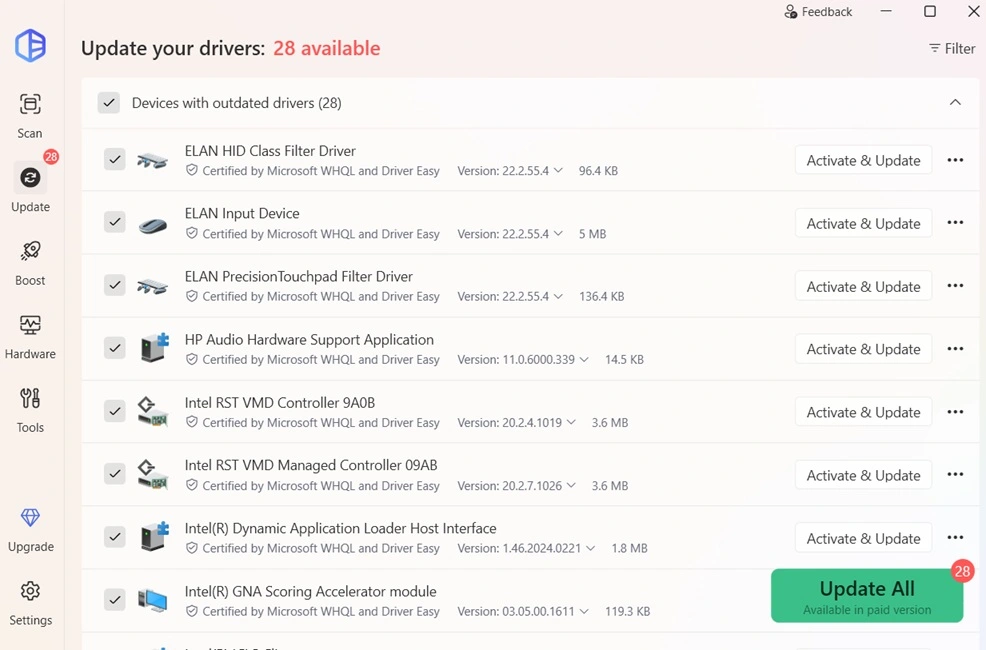This screenshot has height=650, width=986.
Task: Uncheck all devices with outdated drivers checkbox
Action: 109,102
